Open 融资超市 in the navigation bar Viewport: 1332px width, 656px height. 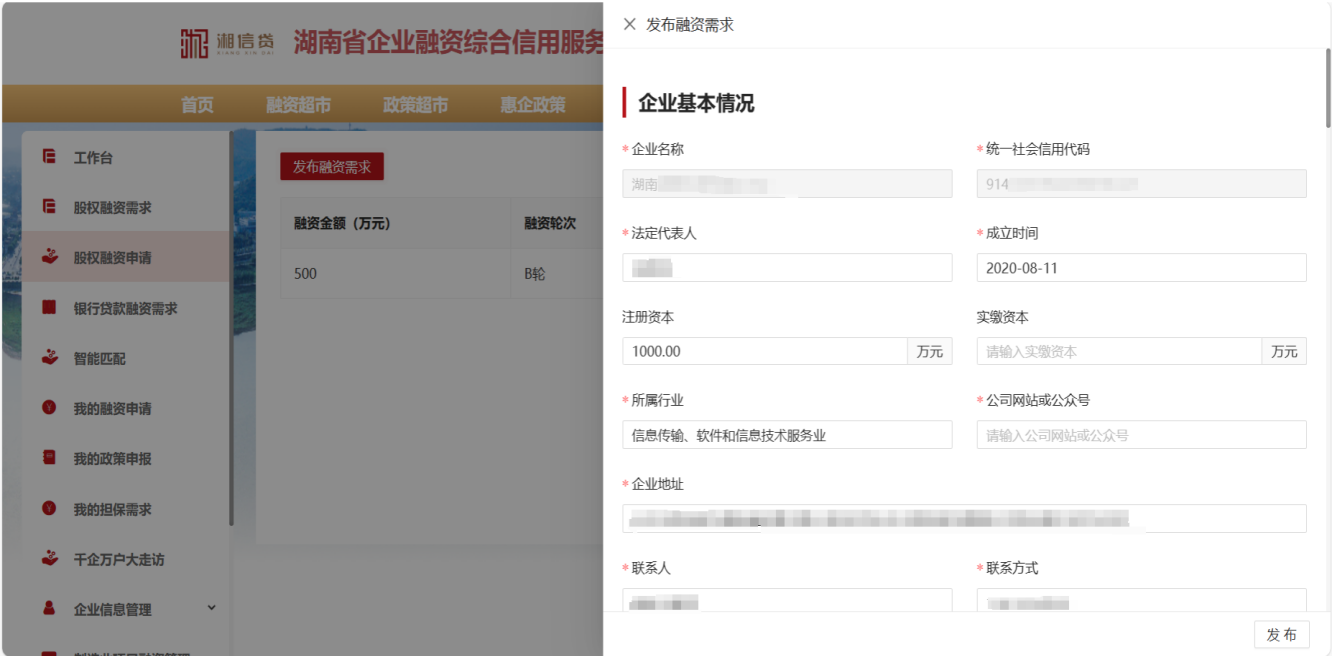(298, 105)
